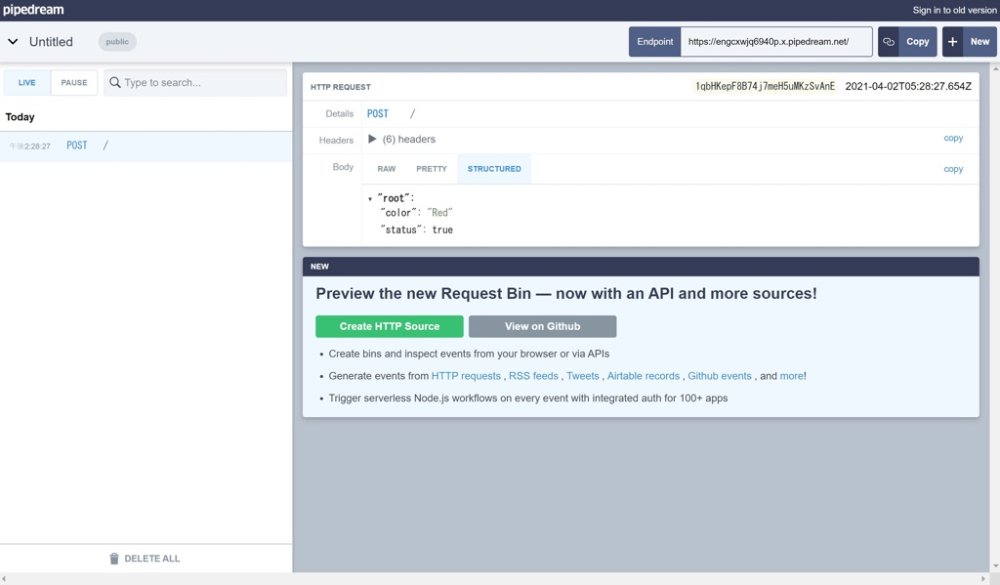Click the trash icon next to Delete All
This screenshot has height=585, width=1000.
coord(114,558)
